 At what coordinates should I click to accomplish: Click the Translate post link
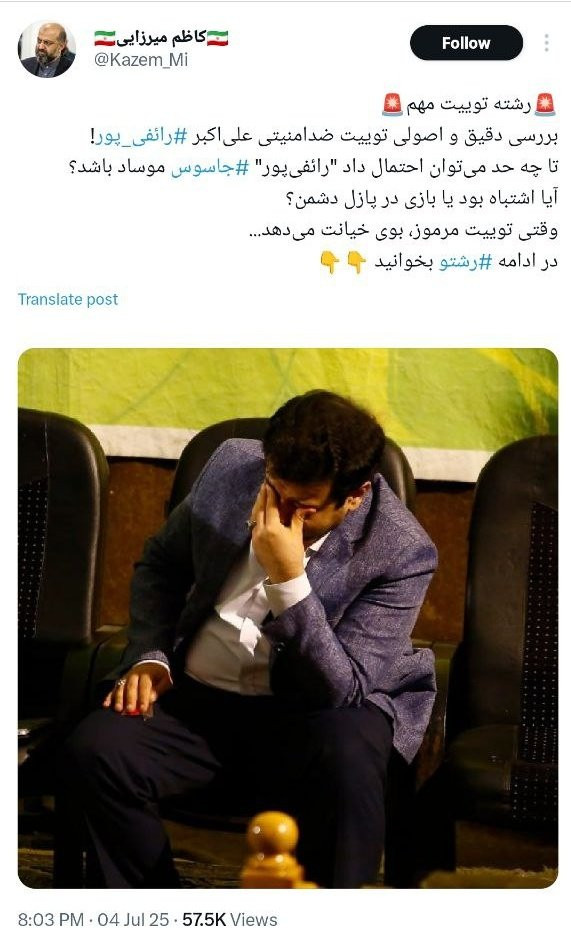pos(68,299)
